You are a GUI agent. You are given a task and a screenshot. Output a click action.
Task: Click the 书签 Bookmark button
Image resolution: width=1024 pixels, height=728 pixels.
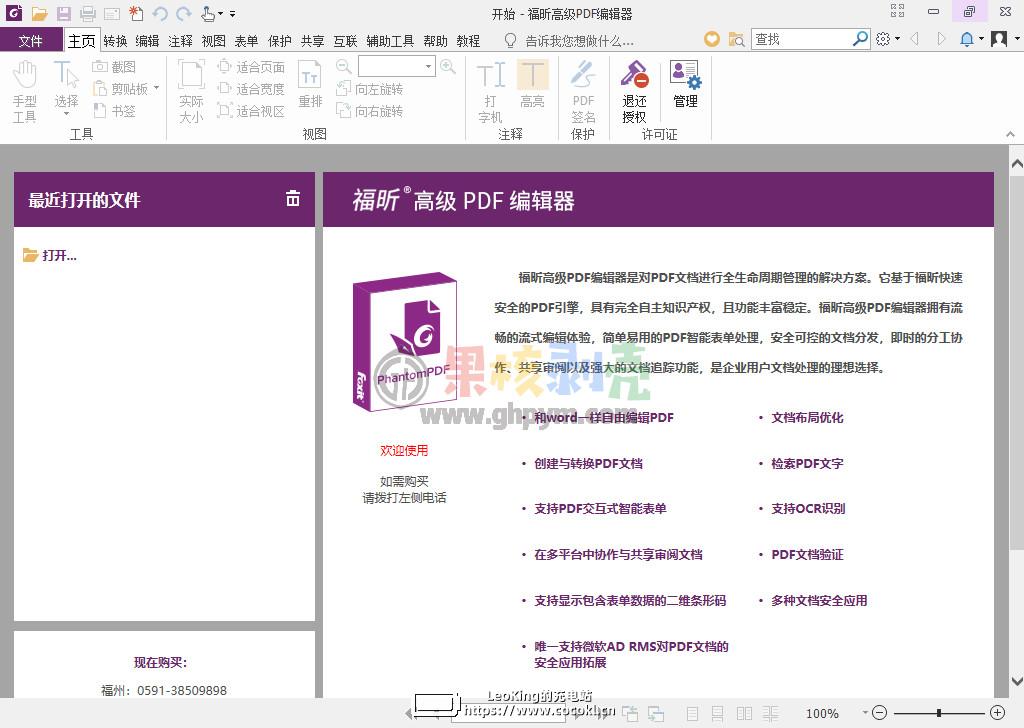point(114,111)
